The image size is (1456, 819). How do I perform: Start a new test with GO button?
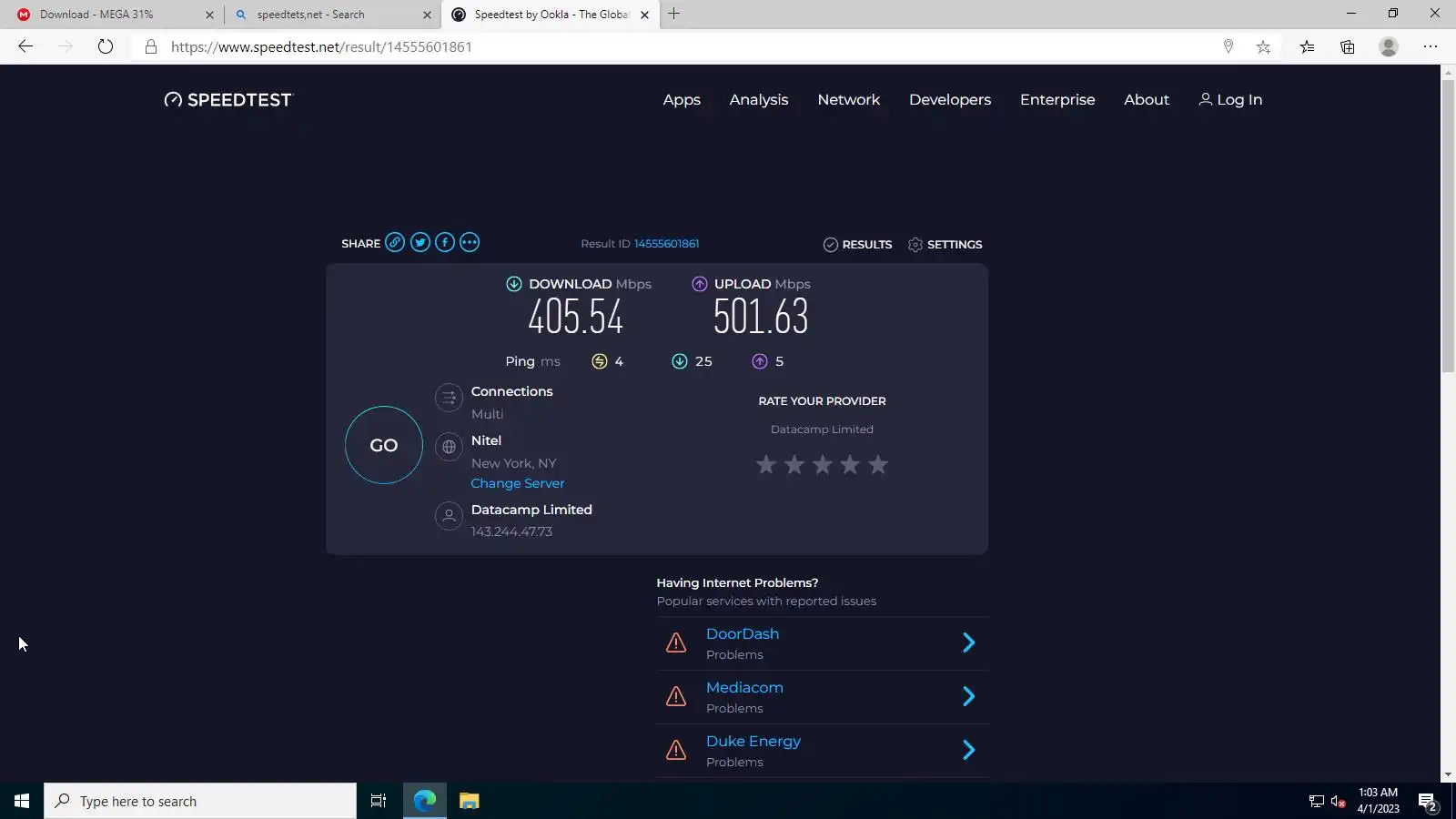click(x=384, y=445)
